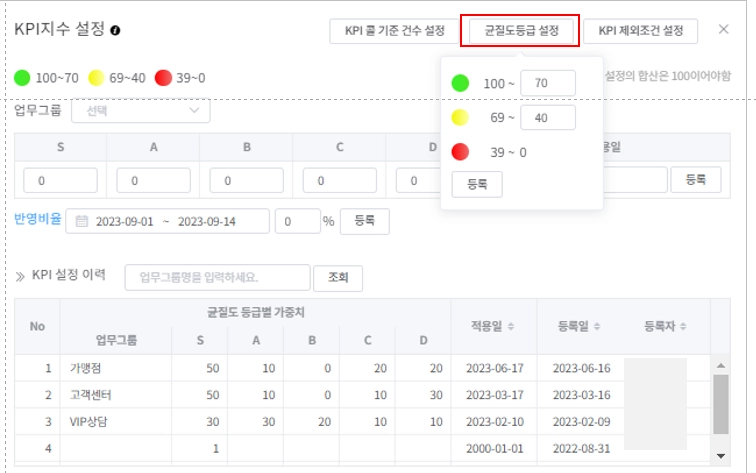Click the 업무그룹명 search input field
The width and height of the screenshot is (756, 473).
tap(217, 277)
